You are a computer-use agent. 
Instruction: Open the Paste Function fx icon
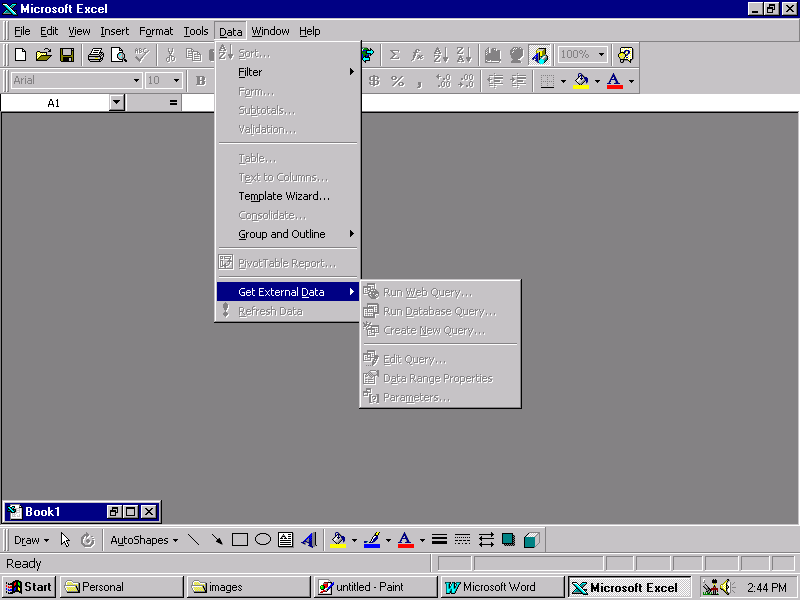pyautogui.click(x=417, y=55)
